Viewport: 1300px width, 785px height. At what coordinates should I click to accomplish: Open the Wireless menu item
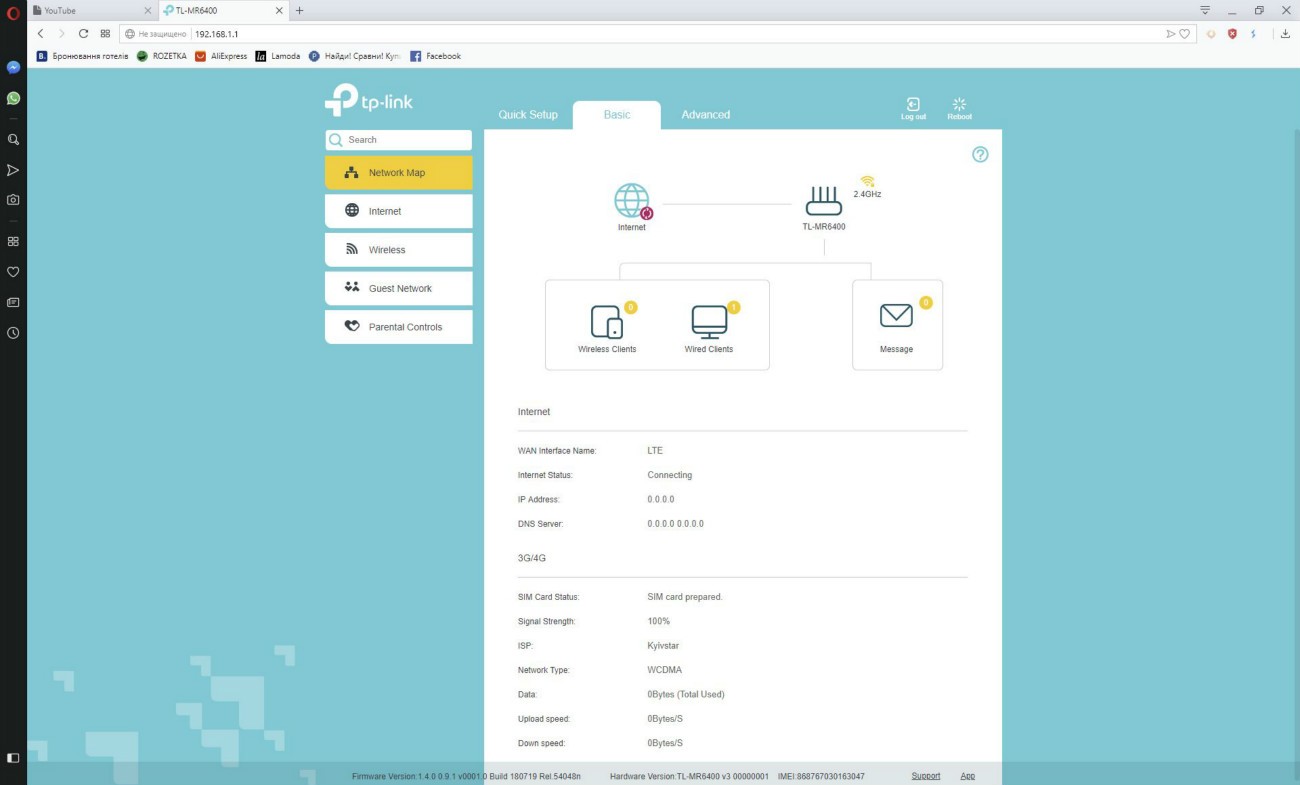tap(398, 250)
